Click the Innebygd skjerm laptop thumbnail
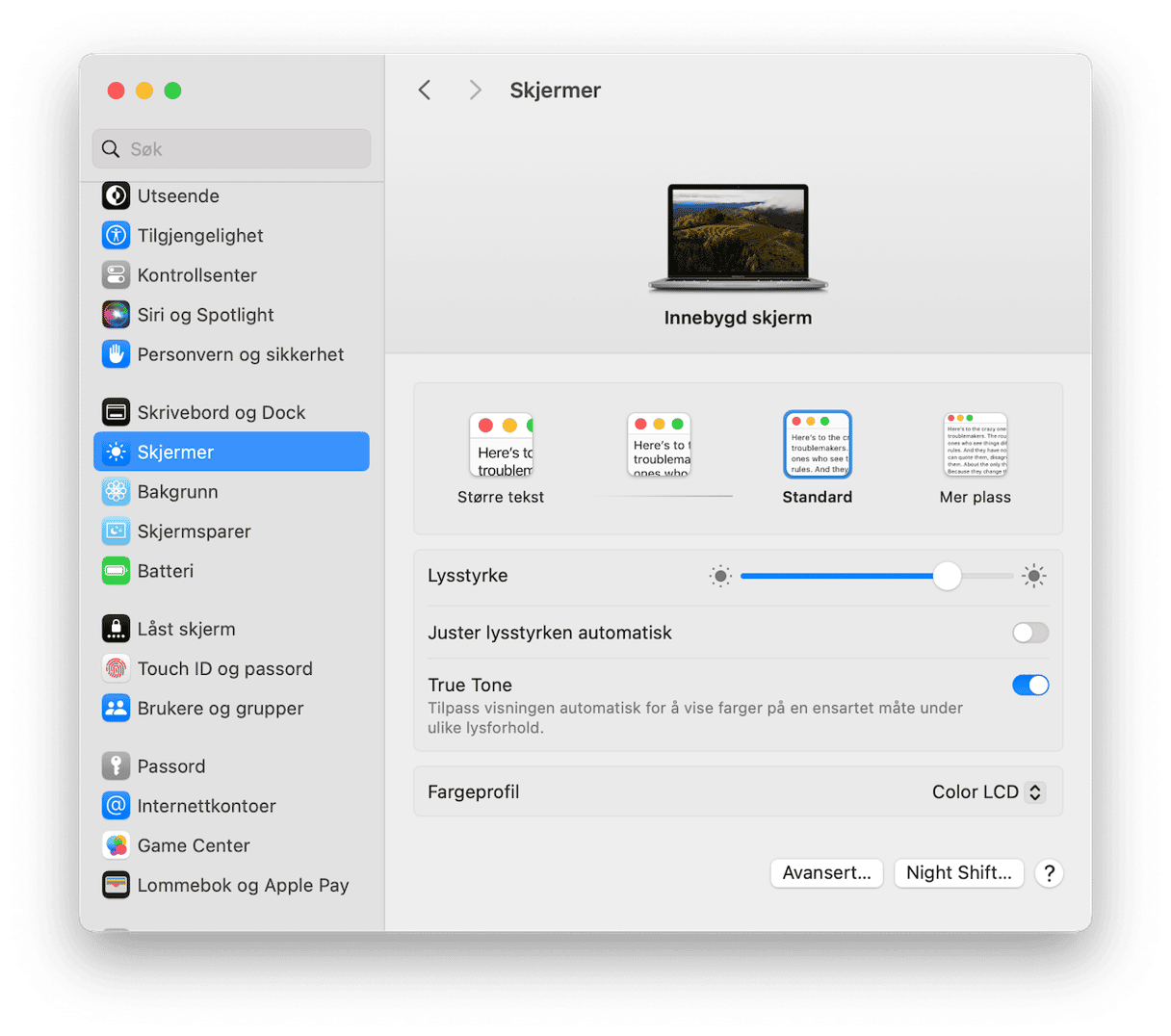Image resolution: width=1171 pixels, height=1036 pixels. coord(739,238)
